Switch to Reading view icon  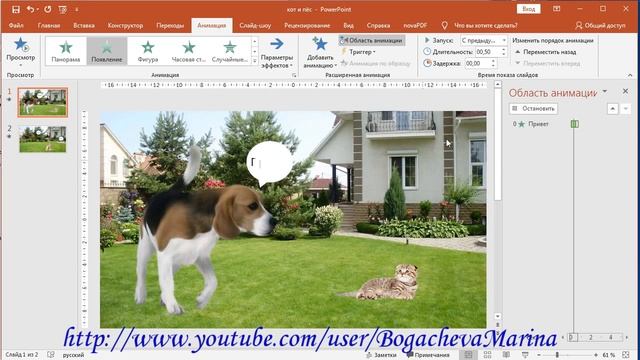pos(506,355)
